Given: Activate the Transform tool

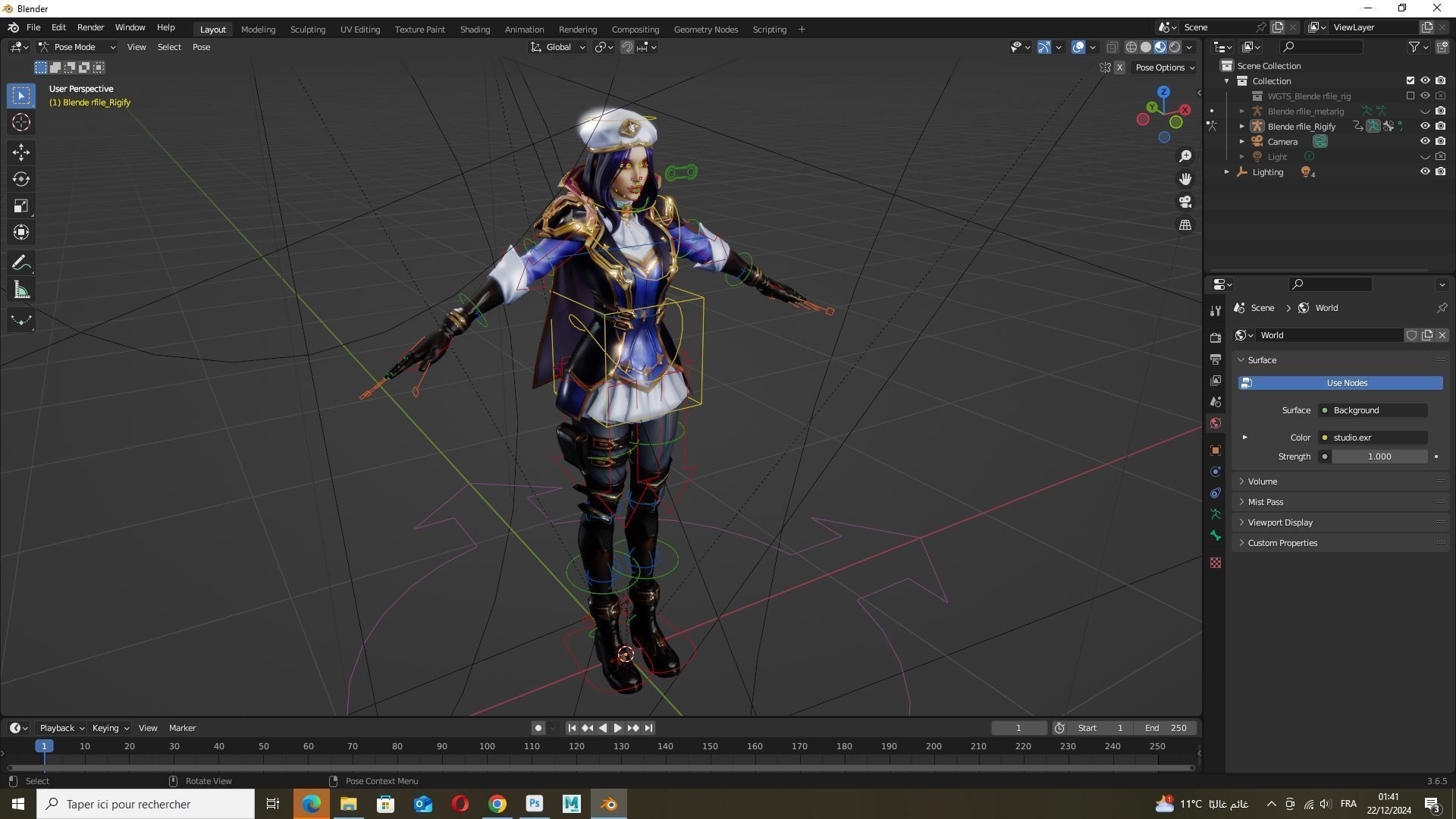Looking at the screenshot, I should [21, 232].
